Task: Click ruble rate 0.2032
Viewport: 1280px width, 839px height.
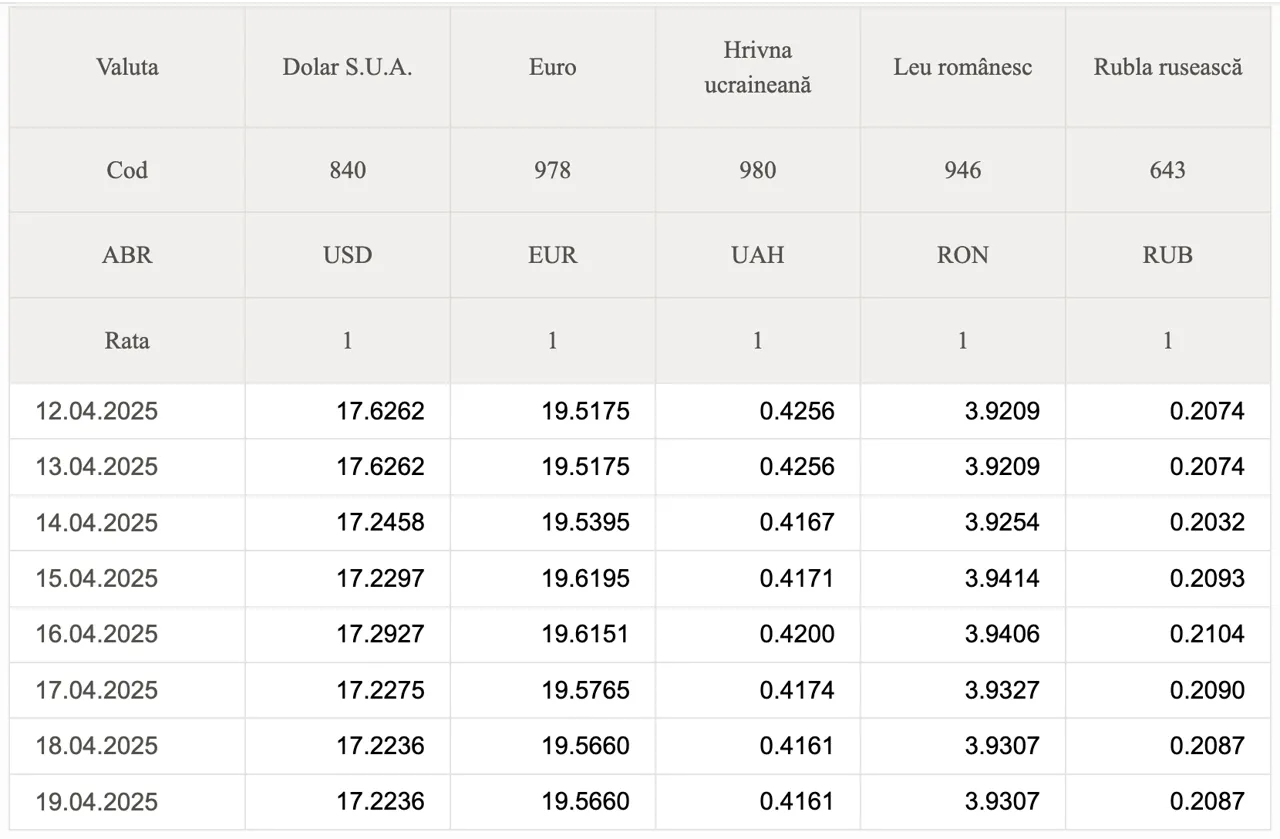Action: [x=1207, y=523]
